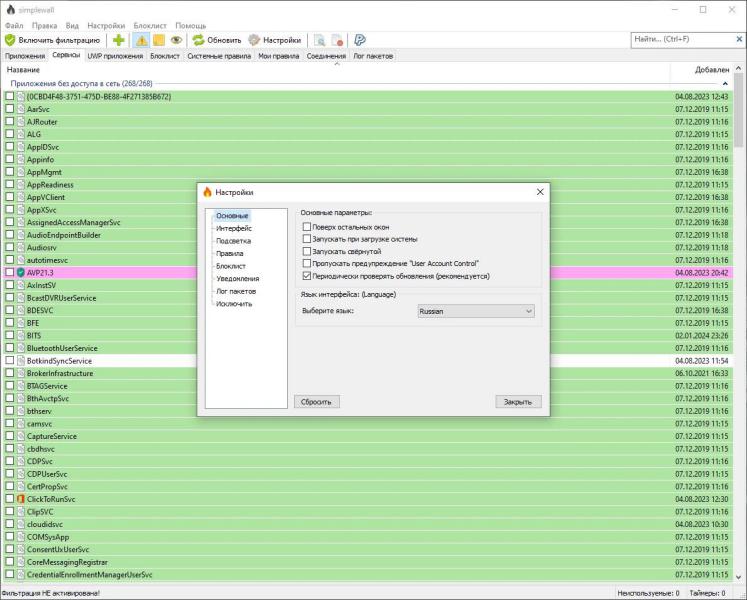Open Настройки from the toolbar

[x=275, y=41]
